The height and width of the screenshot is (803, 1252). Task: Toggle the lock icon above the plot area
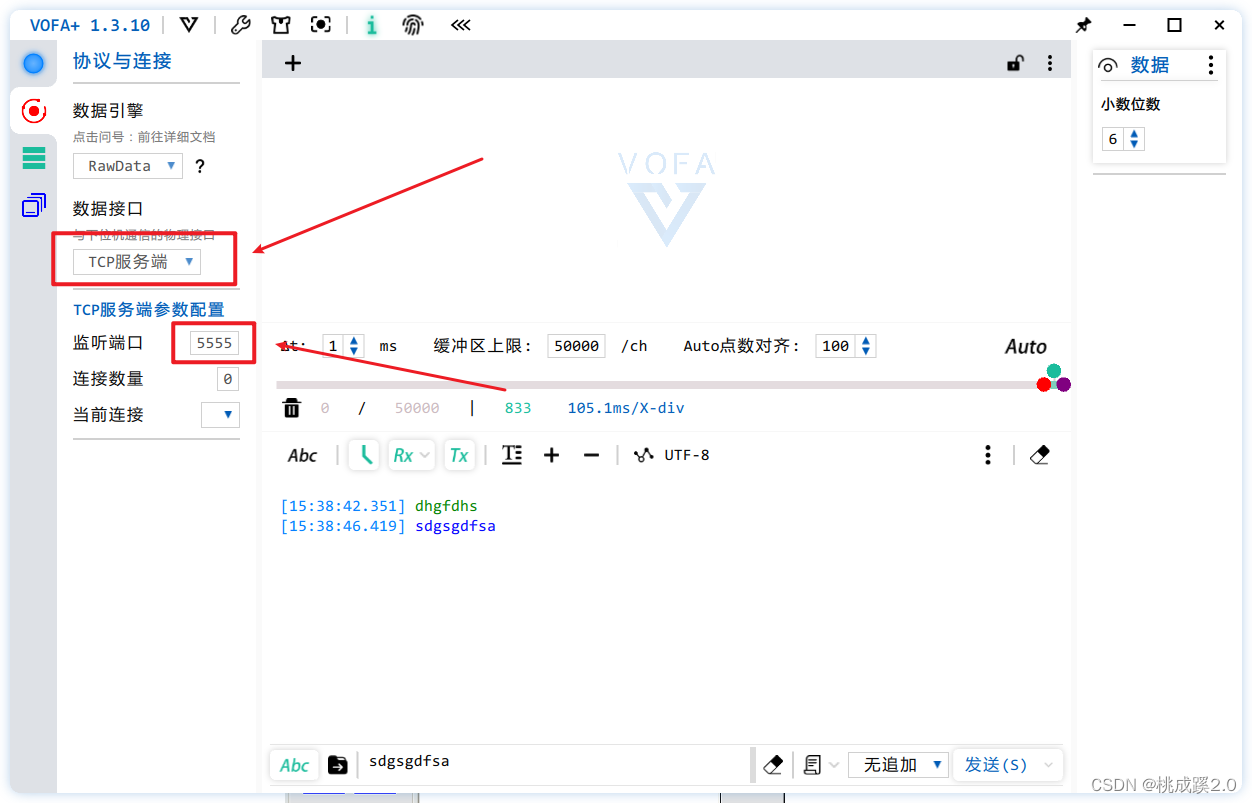(1015, 62)
